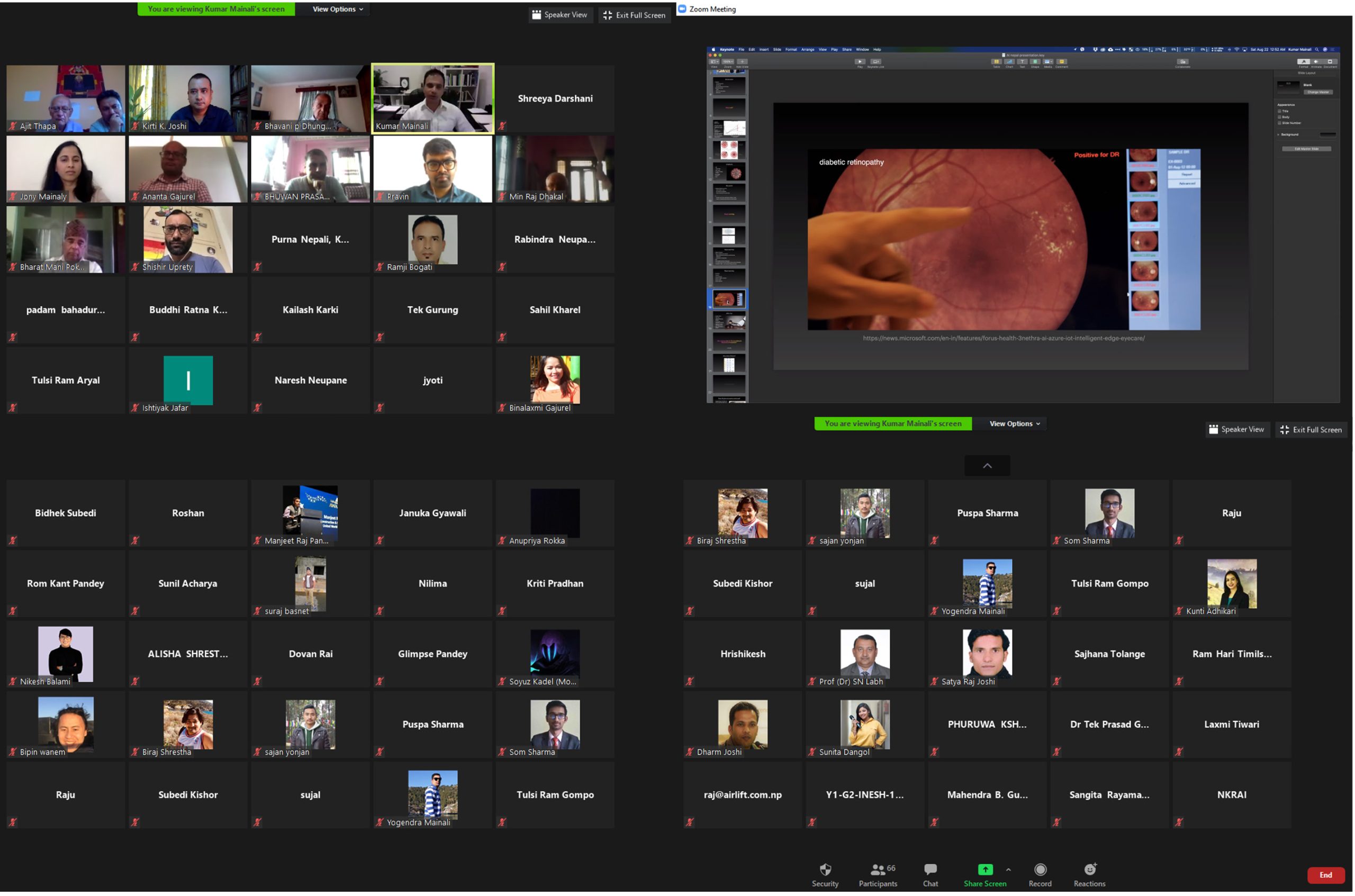
Task: Click the Keynote Play button icon
Action: coord(860,61)
